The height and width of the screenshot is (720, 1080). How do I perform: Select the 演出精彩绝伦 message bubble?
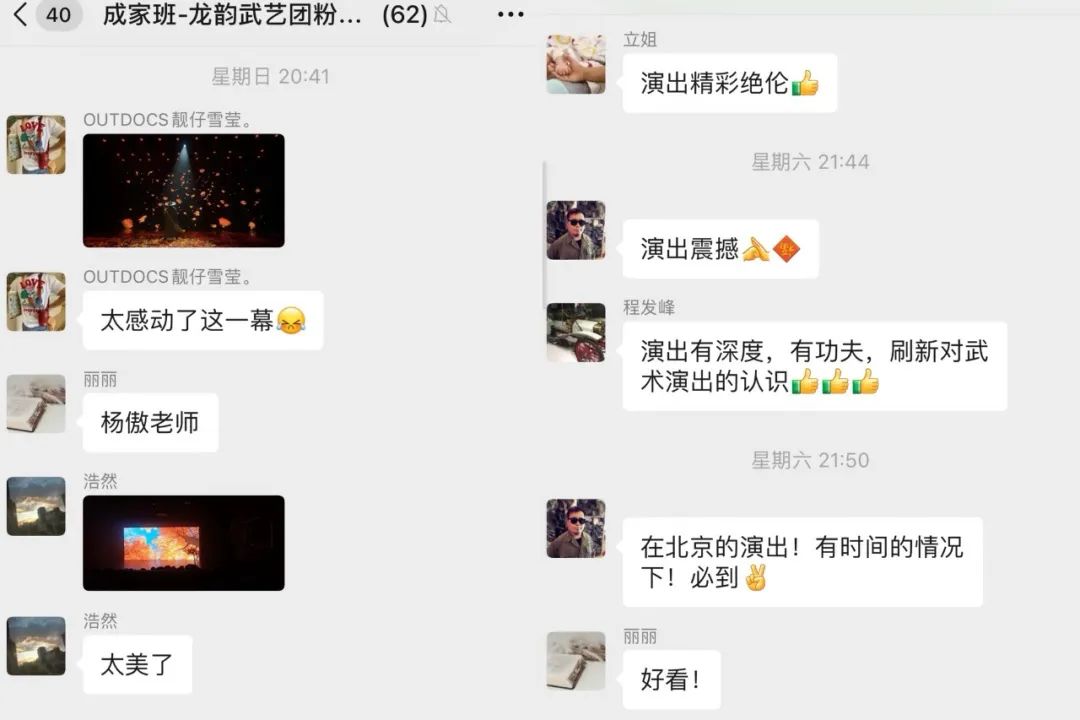point(729,83)
